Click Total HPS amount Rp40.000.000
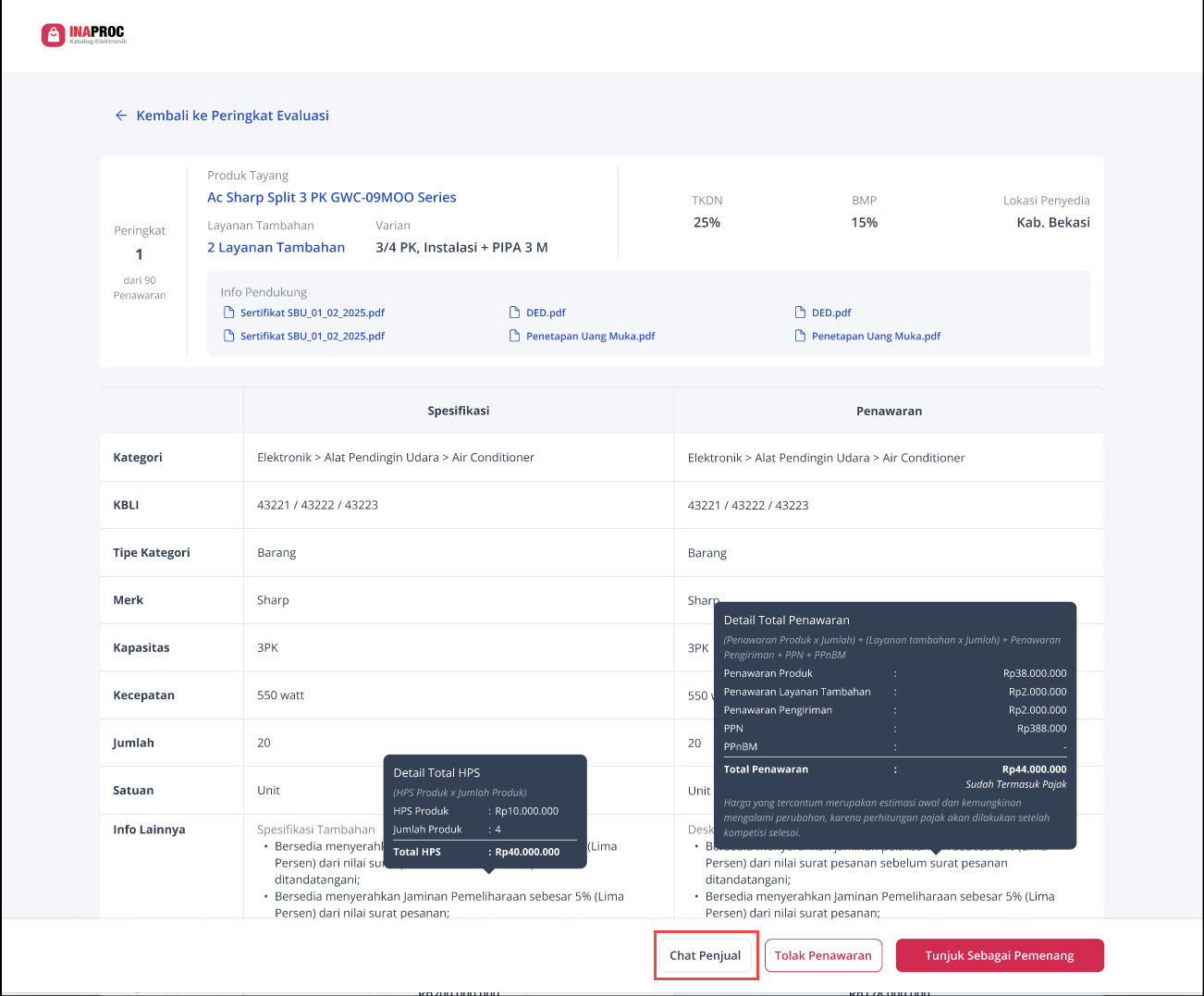This screenshot has width=1204, height=996. 527,852
